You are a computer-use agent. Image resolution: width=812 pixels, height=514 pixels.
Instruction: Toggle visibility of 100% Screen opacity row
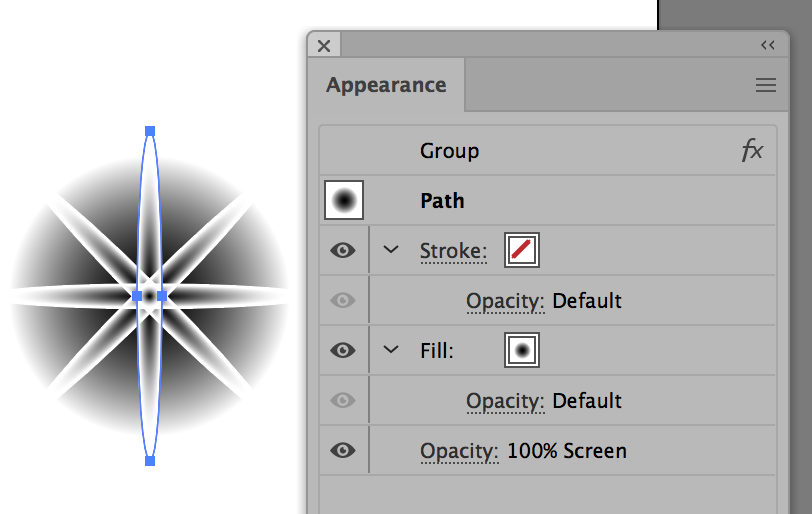click(343, 450)
